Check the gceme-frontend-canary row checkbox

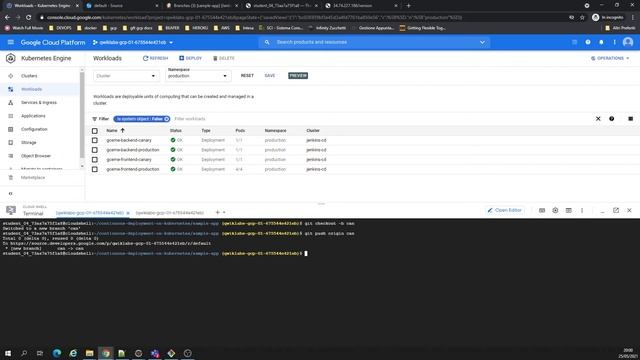[x=95, y=160]
